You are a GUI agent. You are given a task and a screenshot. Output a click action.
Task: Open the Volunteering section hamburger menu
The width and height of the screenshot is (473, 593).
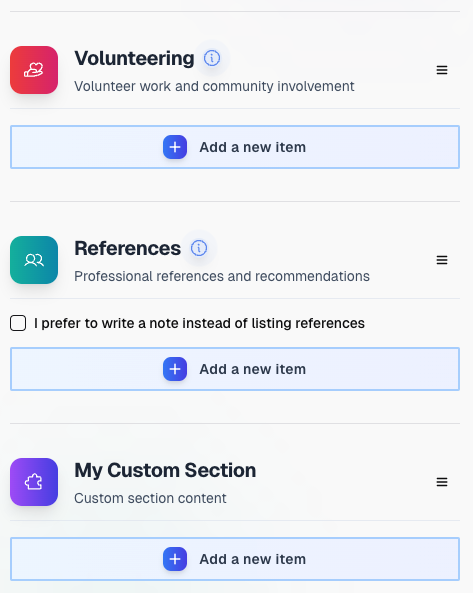pos(442,70)
